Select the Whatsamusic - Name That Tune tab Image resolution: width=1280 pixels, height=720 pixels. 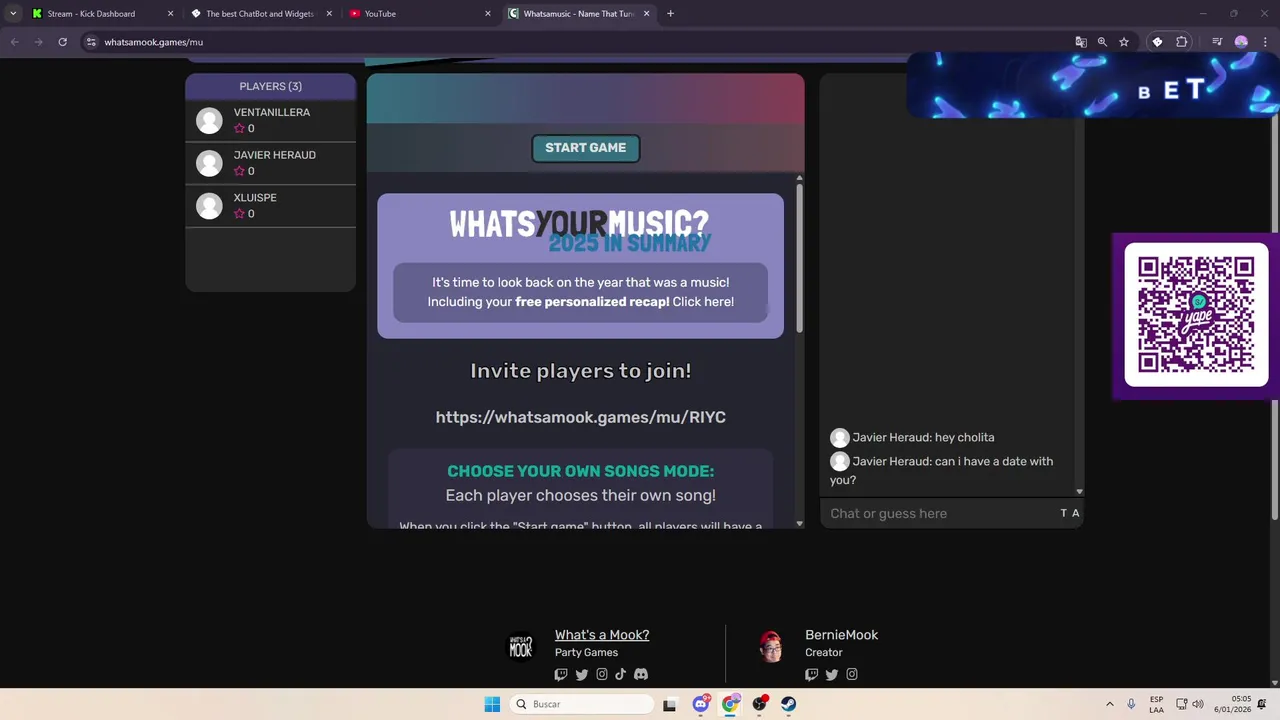tap(579, 14)
